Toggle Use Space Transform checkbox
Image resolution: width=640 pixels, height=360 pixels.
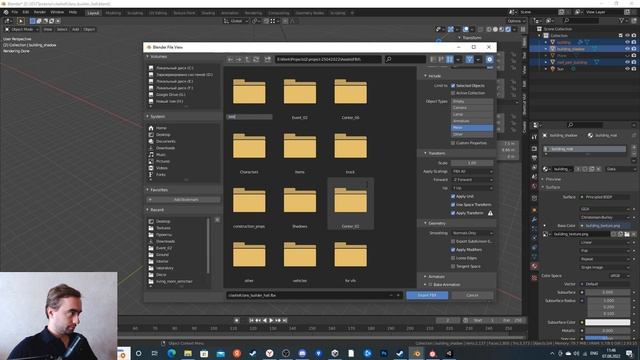pyautogui.click(x=453, y=204)
